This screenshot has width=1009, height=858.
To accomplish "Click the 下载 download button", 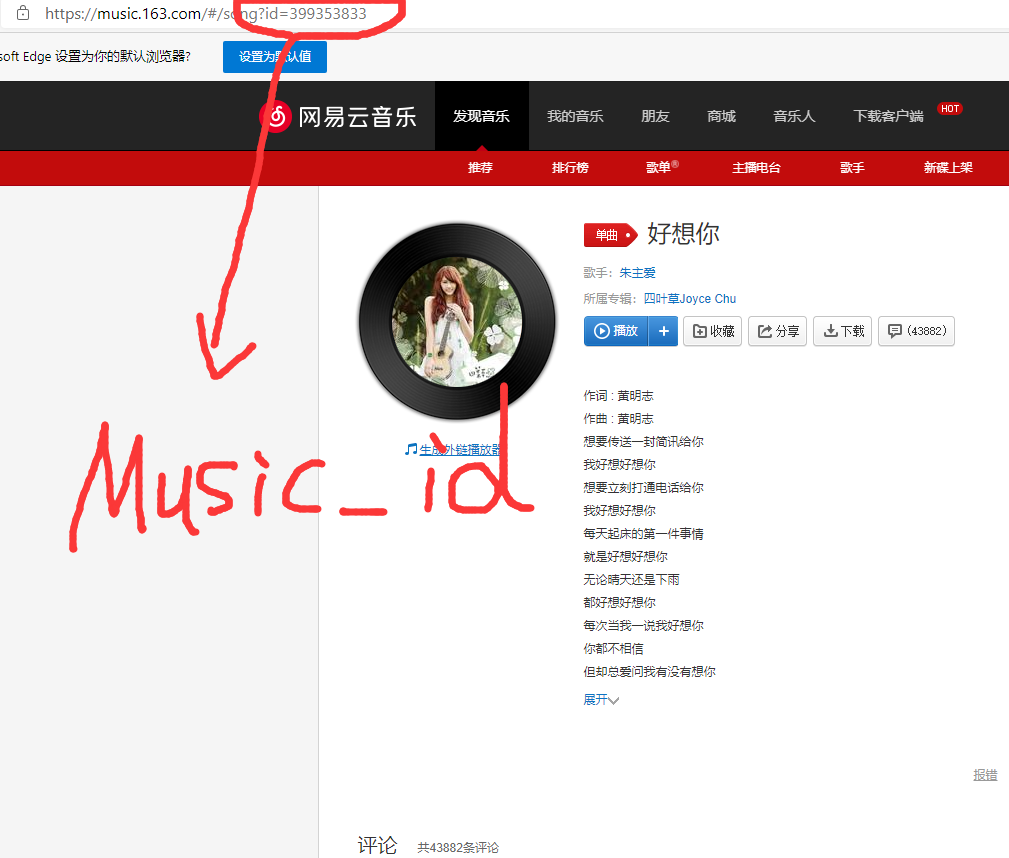I will pyautogui.click(x=843, y=331).
